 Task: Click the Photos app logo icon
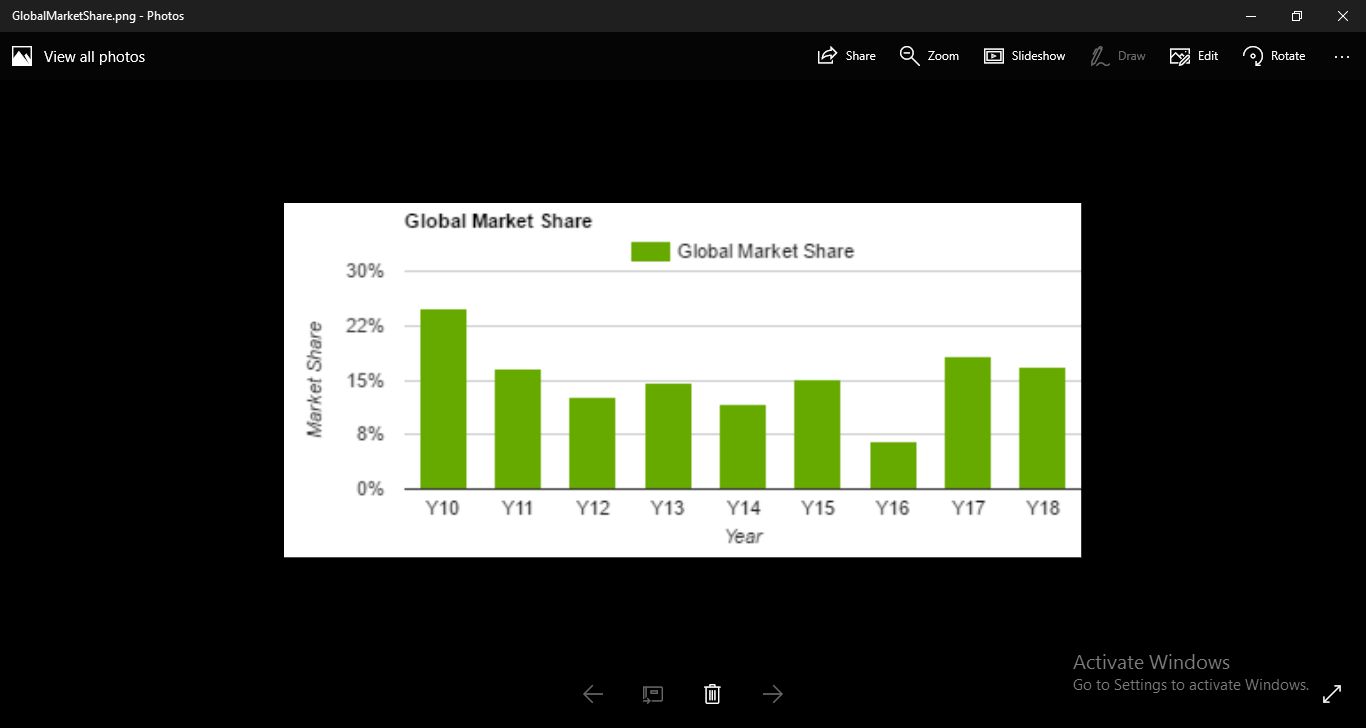(21, 56)
